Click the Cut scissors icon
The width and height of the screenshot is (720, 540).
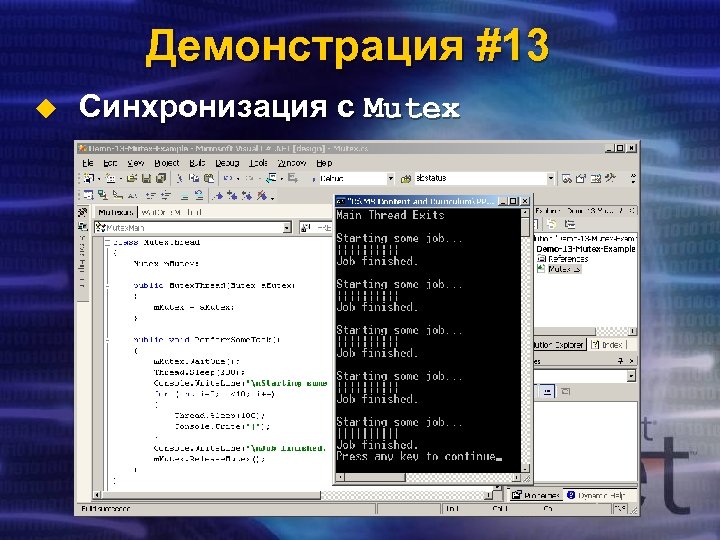(x=180, y=178)
